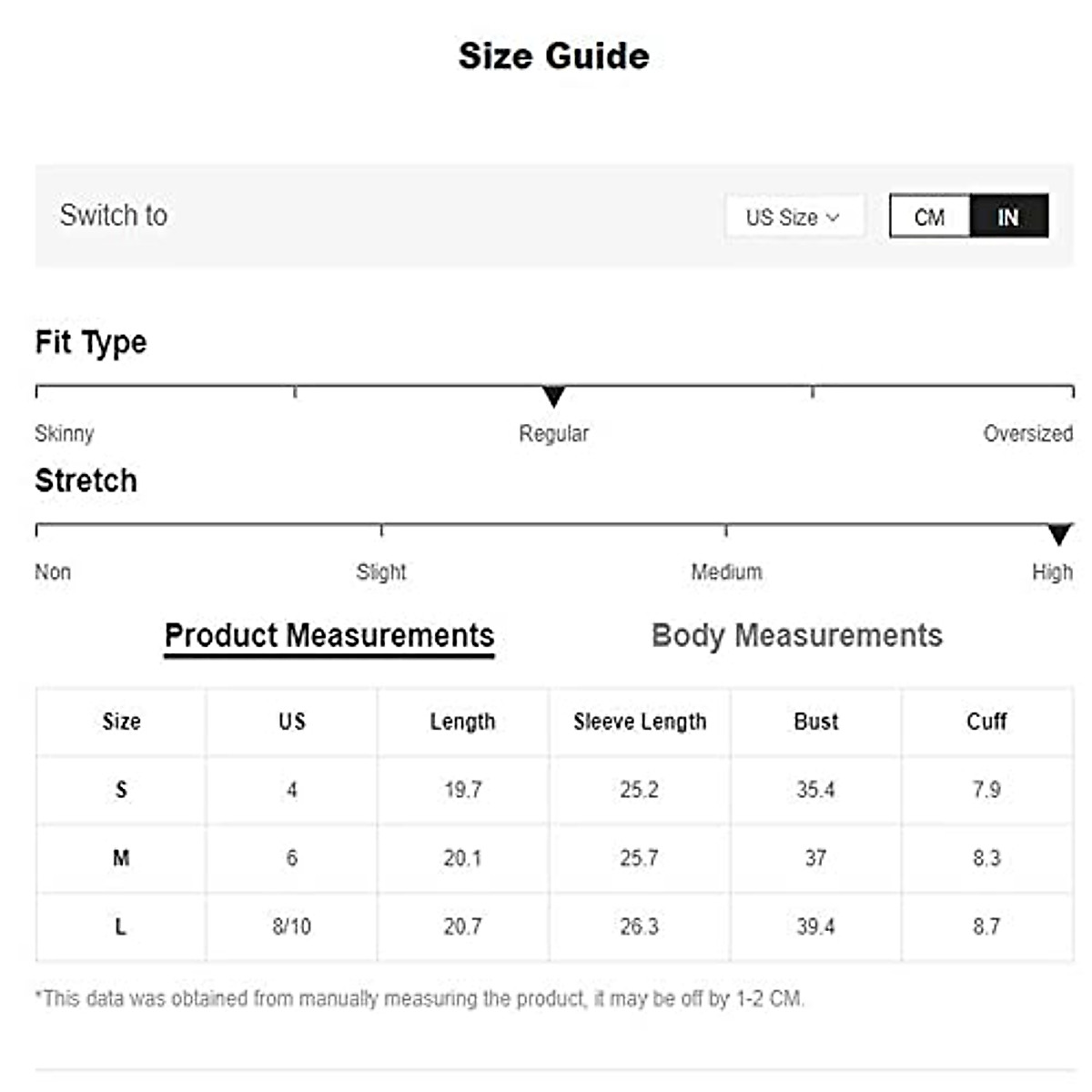
Task: Select the size L row label
Action: (x=121, y=926)
